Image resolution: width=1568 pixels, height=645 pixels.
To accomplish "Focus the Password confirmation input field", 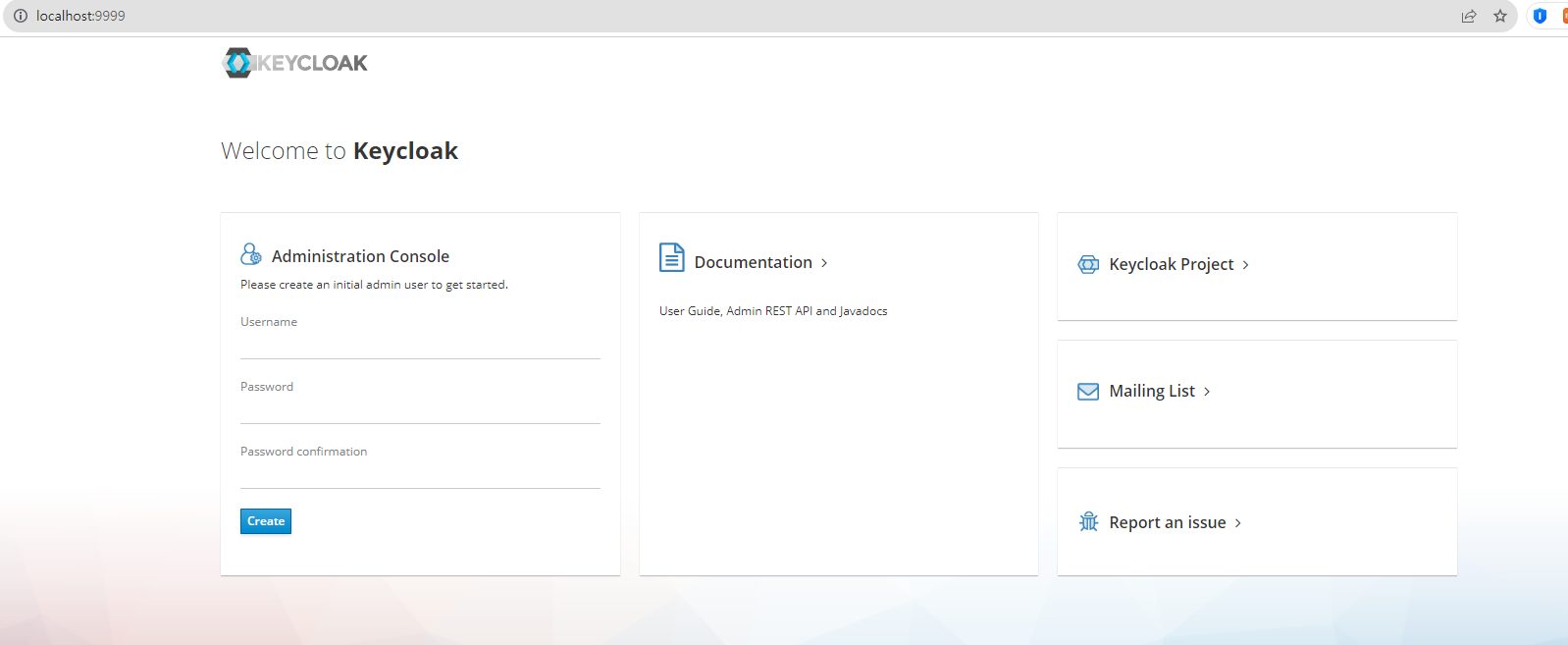I will pos(420,475).
